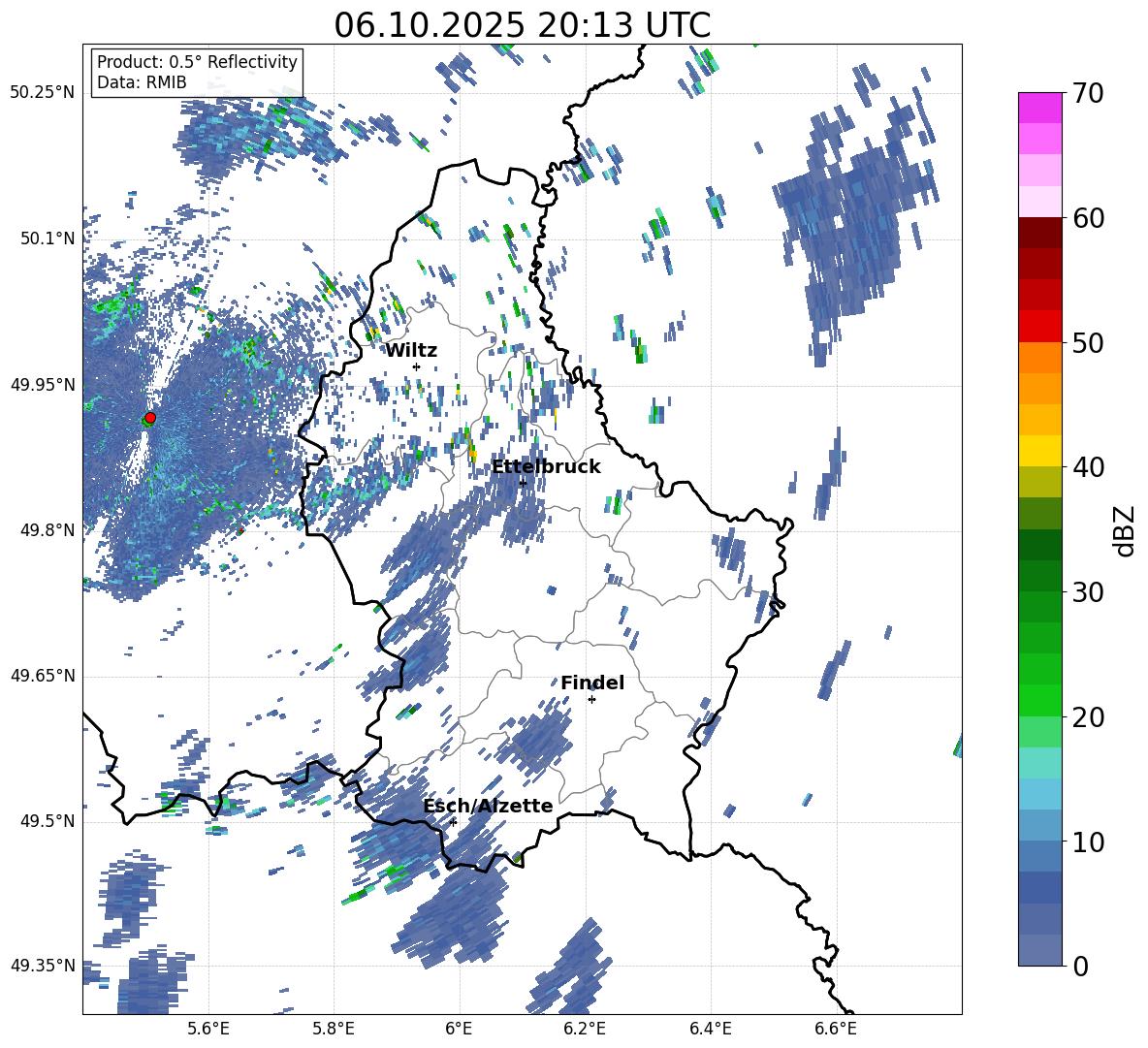This screenshot has height=1048, width=1148.
Task: Pick the topmost magenta colorbar swatch
Action: pyautogui.click(x=1040, y=108)
